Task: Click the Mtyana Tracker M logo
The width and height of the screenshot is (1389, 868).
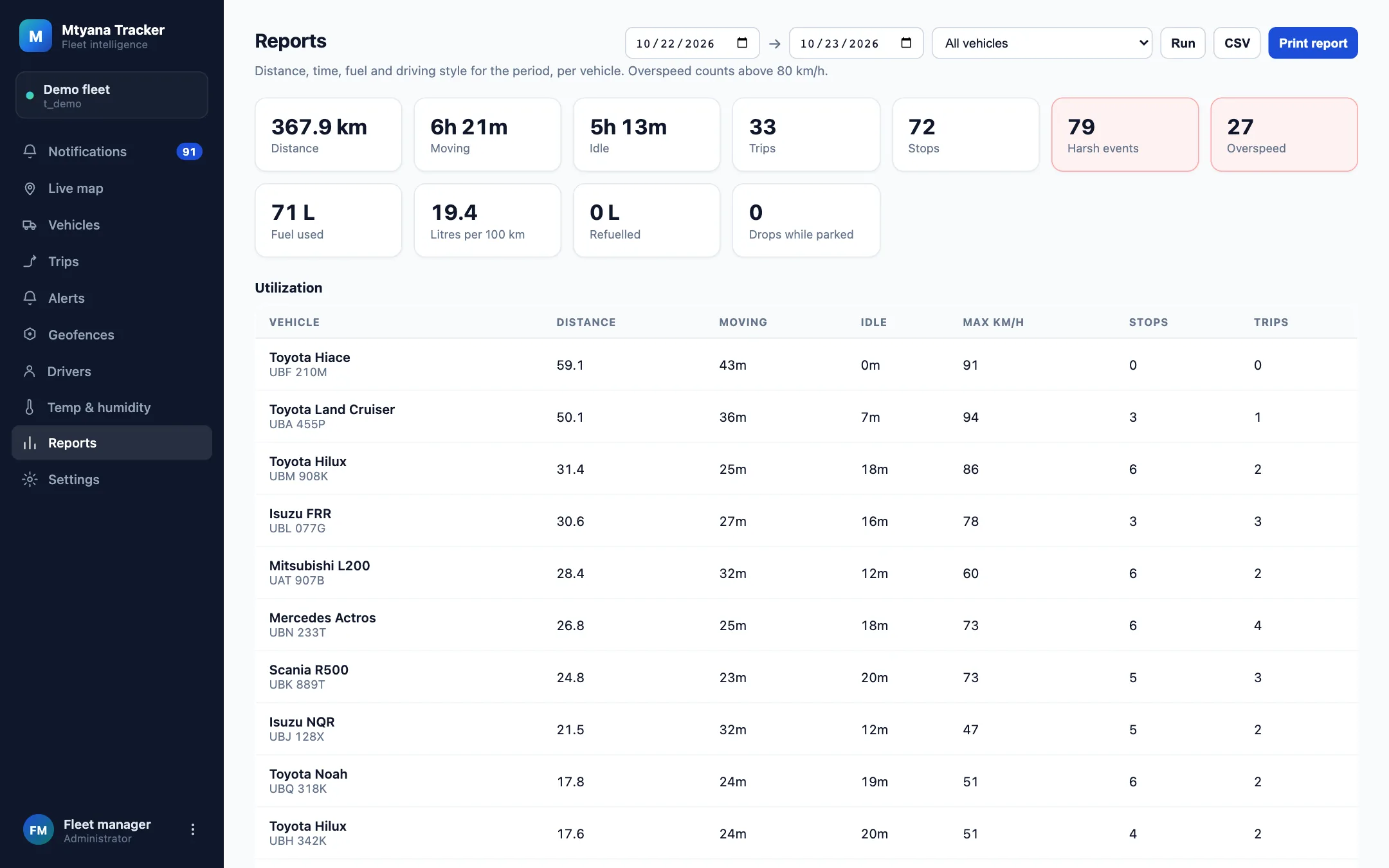Action: coord(35,36)
